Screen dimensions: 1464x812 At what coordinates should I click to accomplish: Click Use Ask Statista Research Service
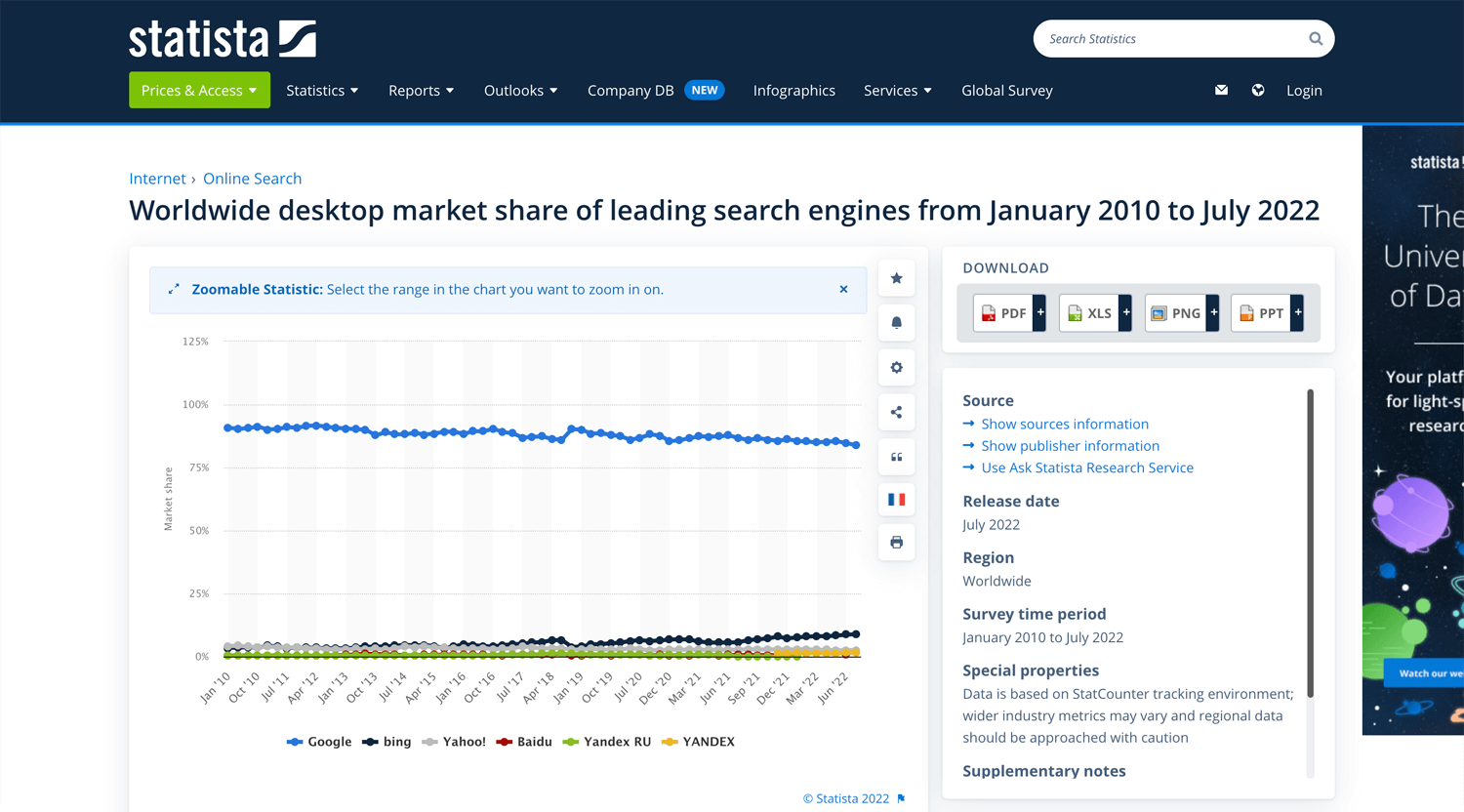[x=1087, y=467]
